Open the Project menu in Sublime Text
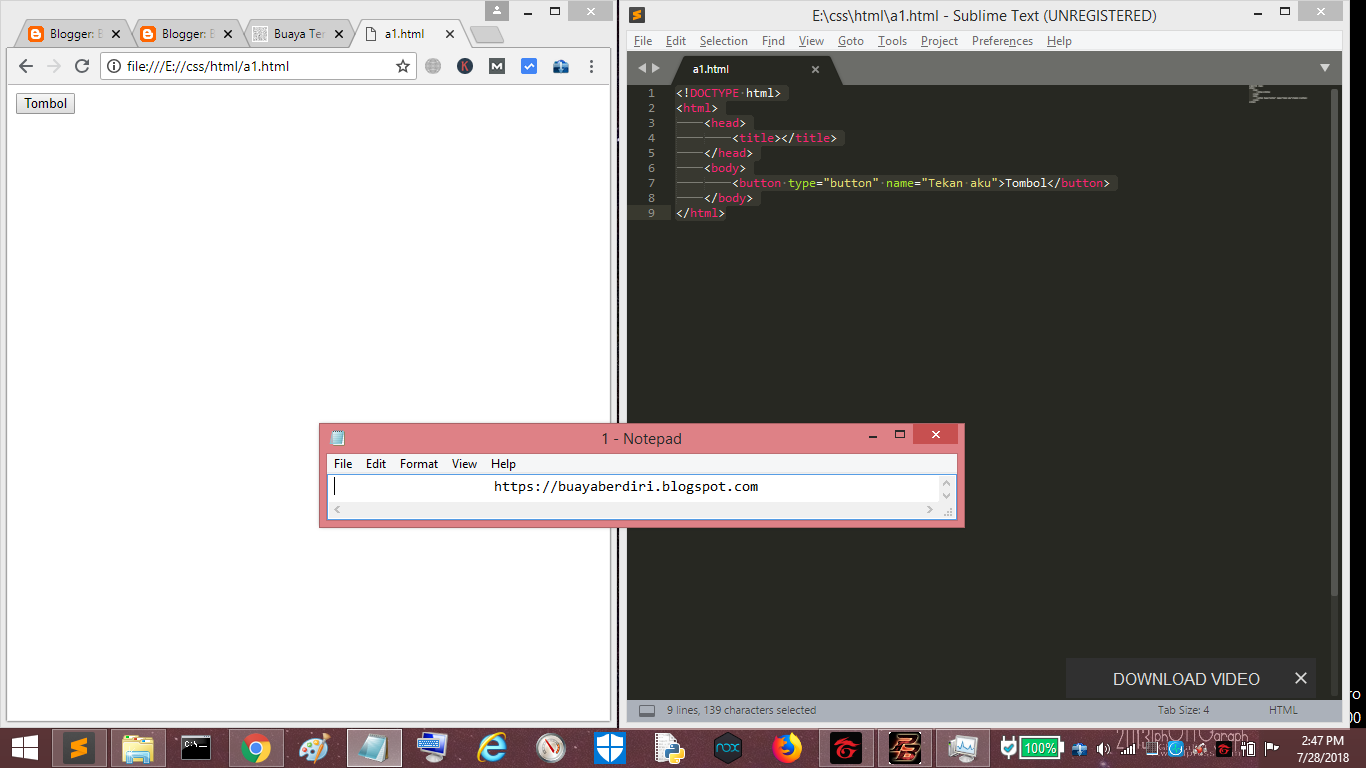Image resolution: width=1366 pixels, height=768 pixels. click(x=939, y=41)
